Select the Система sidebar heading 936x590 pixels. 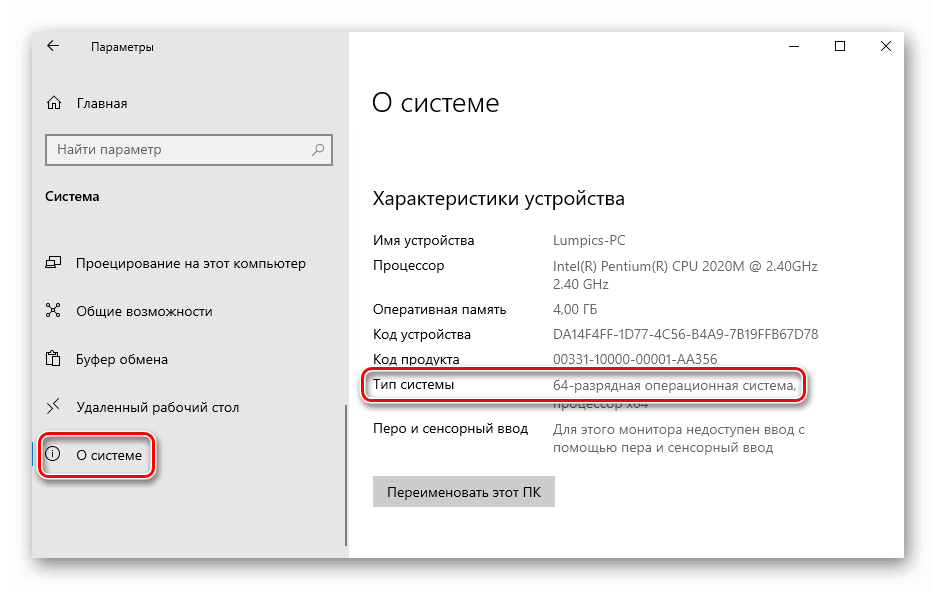pyautogui.click(x=72, y=196)
